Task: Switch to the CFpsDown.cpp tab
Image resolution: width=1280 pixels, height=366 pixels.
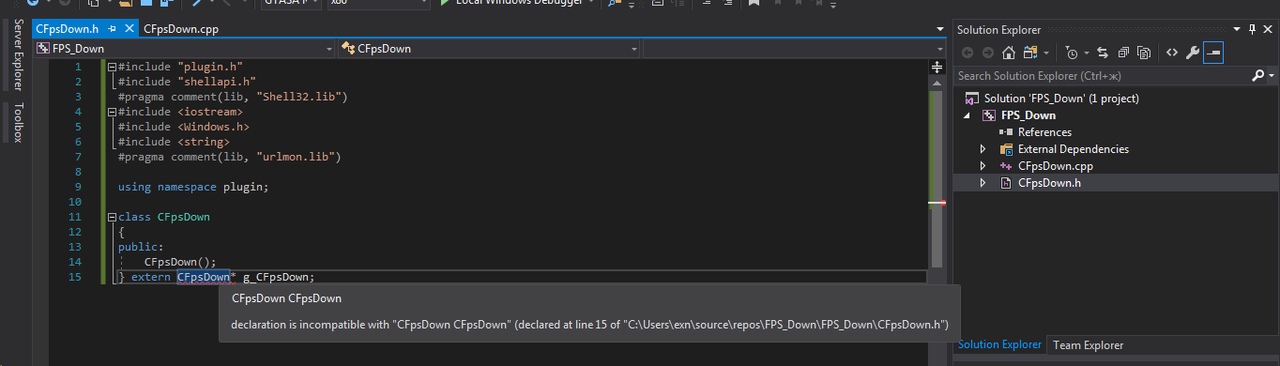Action: pyautogui.click(x=181, y=29)
